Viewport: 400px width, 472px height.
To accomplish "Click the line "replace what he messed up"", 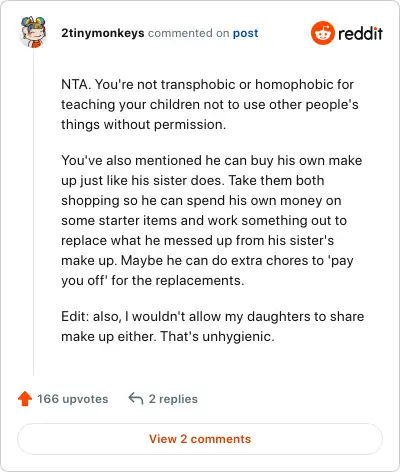I will 197,240.
